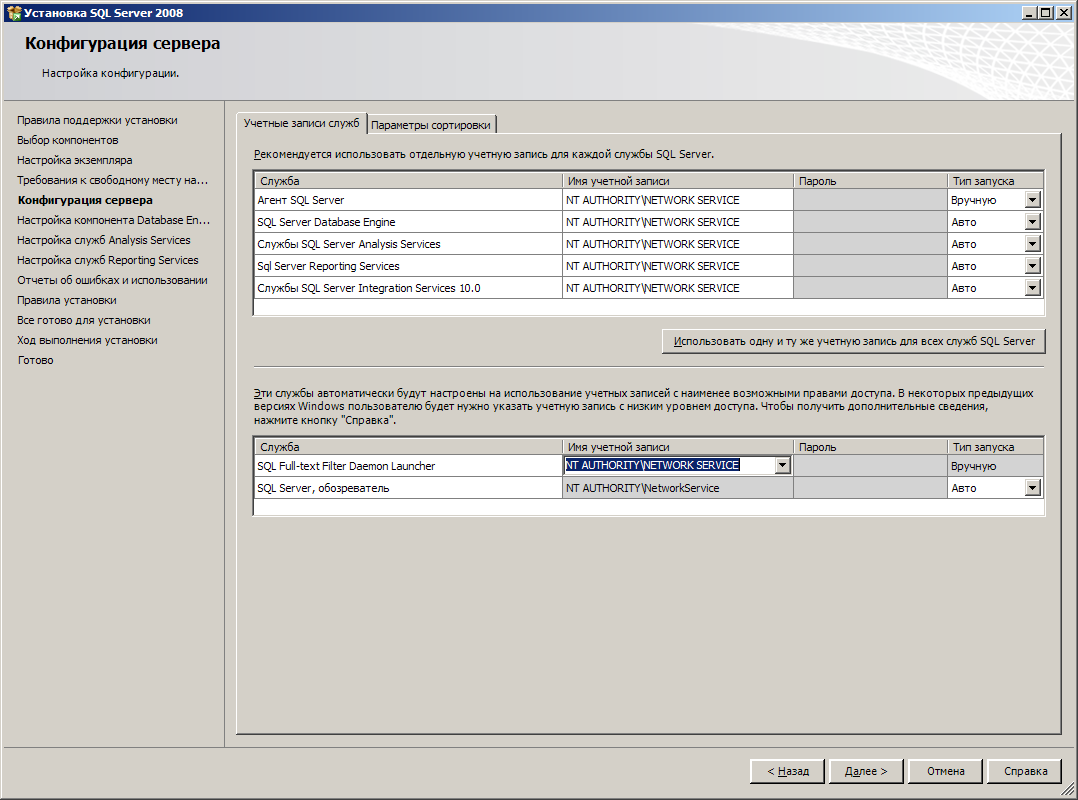Click password cell for SQL Server Database Engine
The width and height of the screenshot is (1078, 800).
[x=870, y=222]
